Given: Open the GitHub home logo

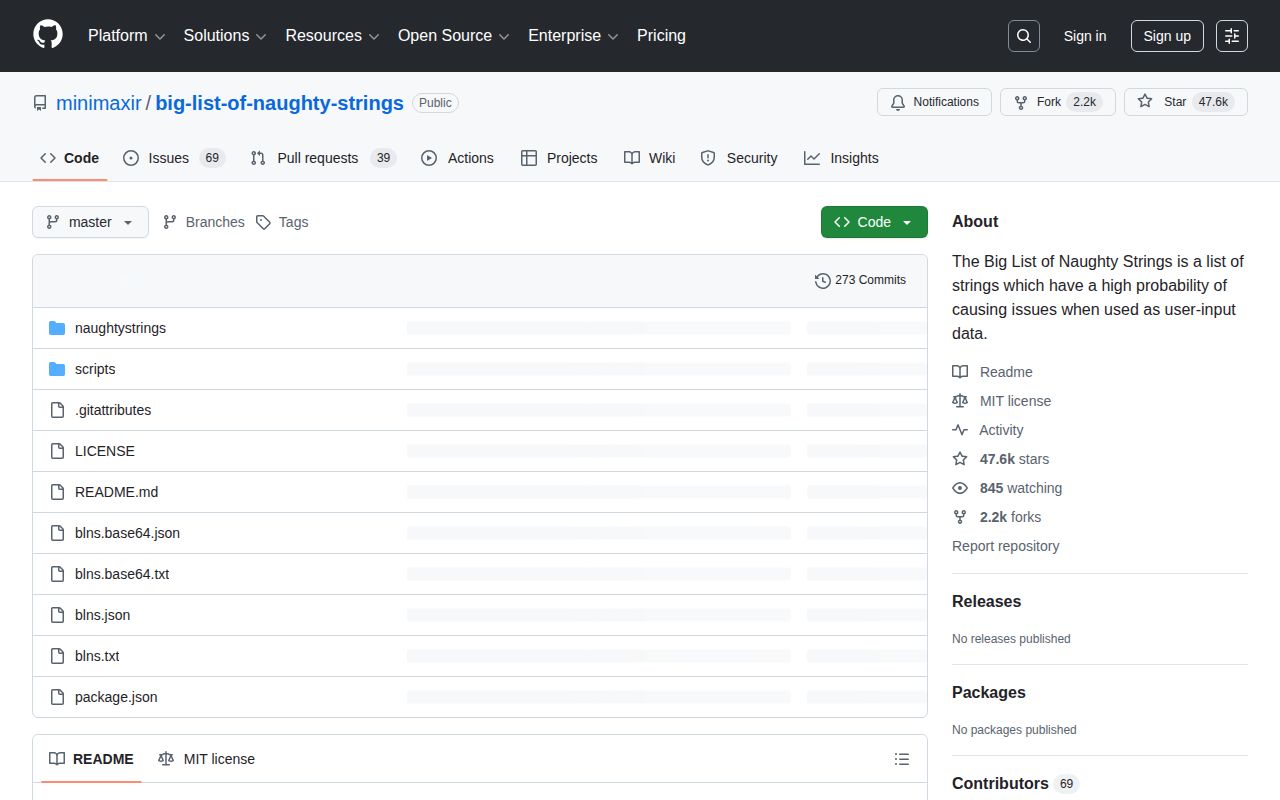Looking at the screenshot, I should pos(47,36).
